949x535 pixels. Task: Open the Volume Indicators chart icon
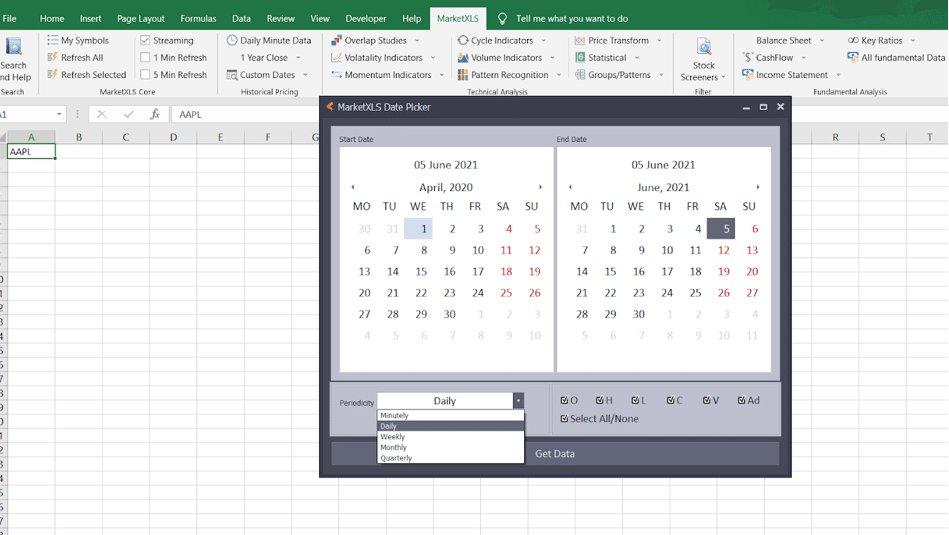[463, 58]
